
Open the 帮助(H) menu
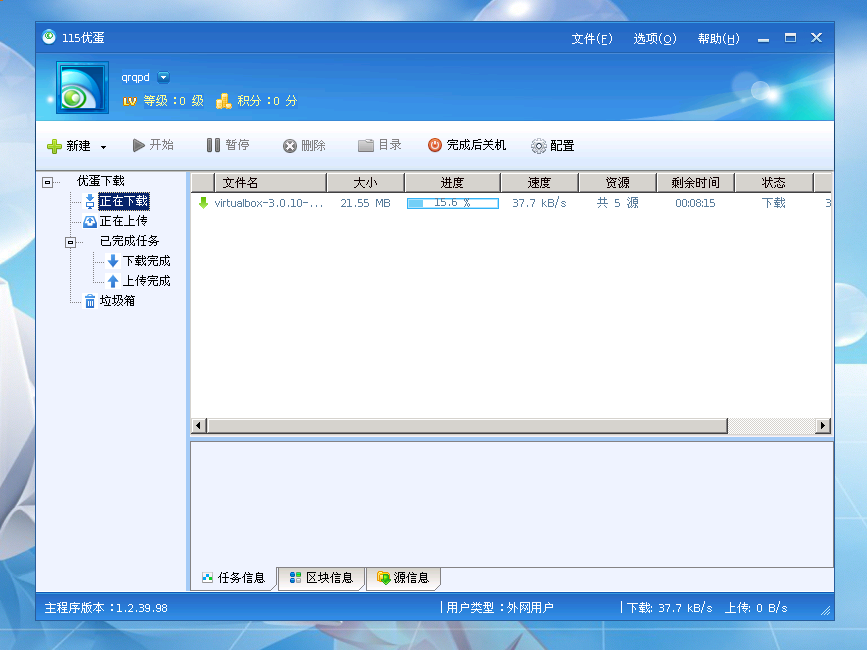719,39
